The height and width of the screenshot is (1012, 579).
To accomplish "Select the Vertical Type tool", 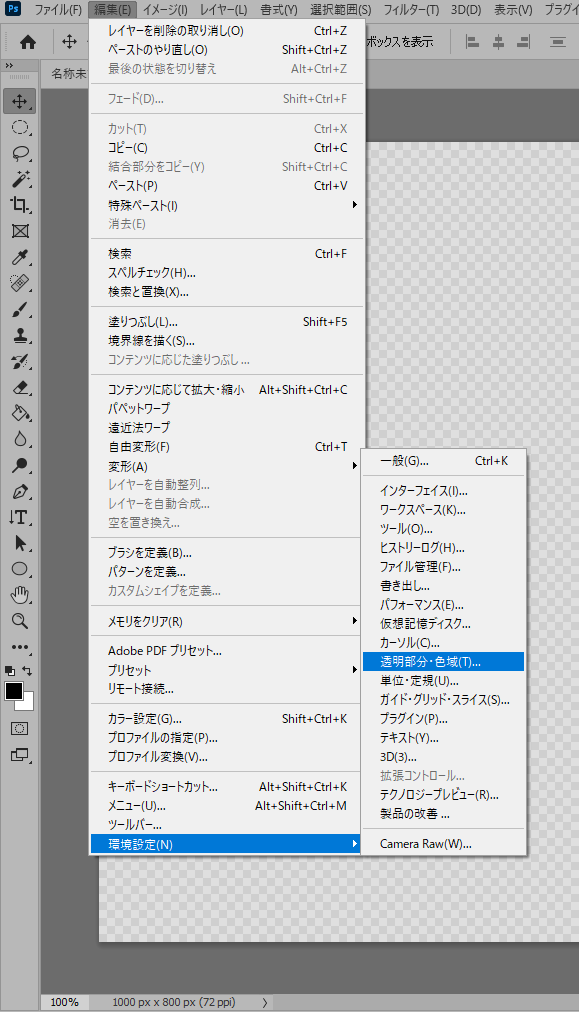I will pos(20,517).
